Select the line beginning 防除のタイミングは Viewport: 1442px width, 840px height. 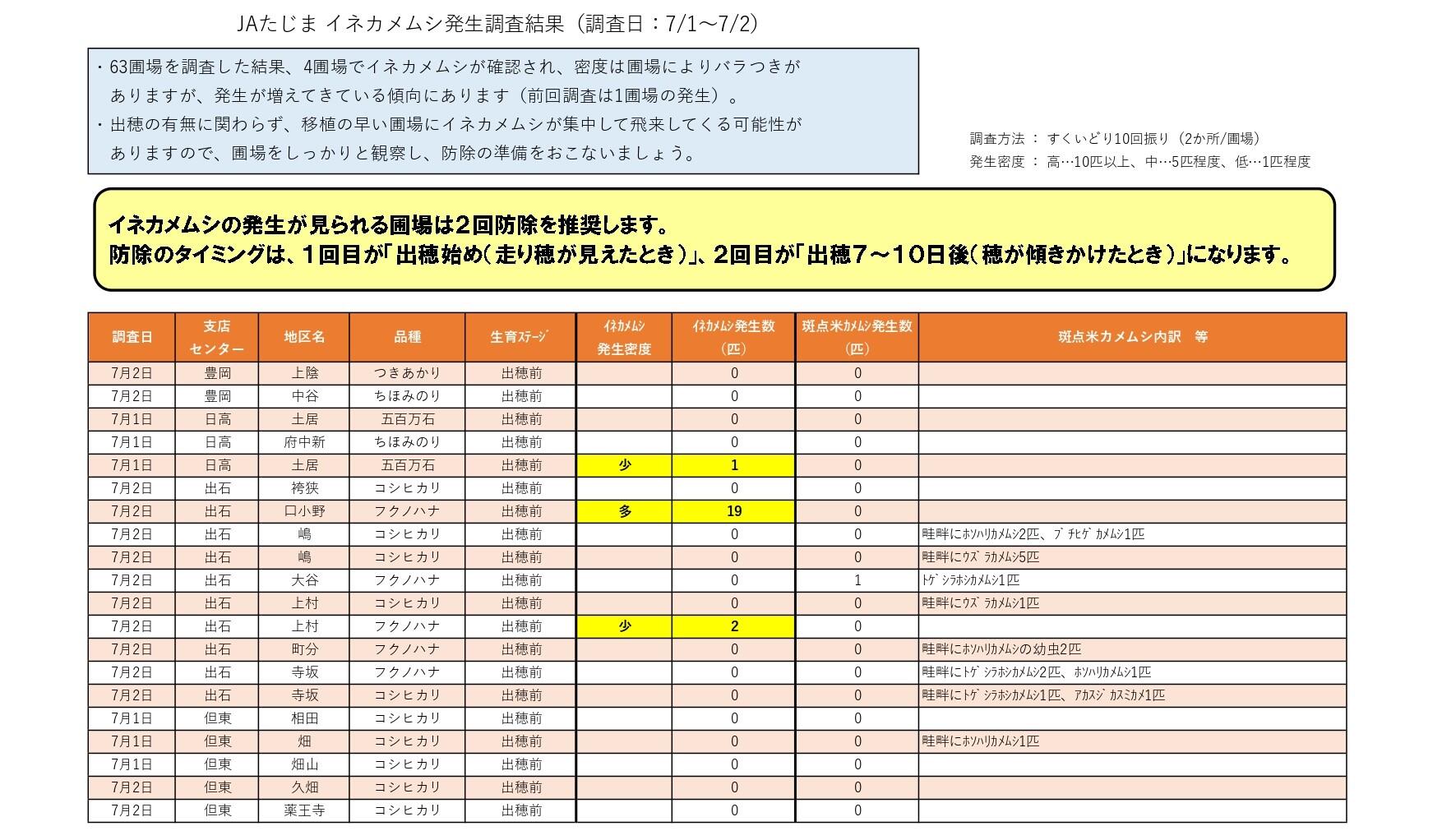(700, 255)
